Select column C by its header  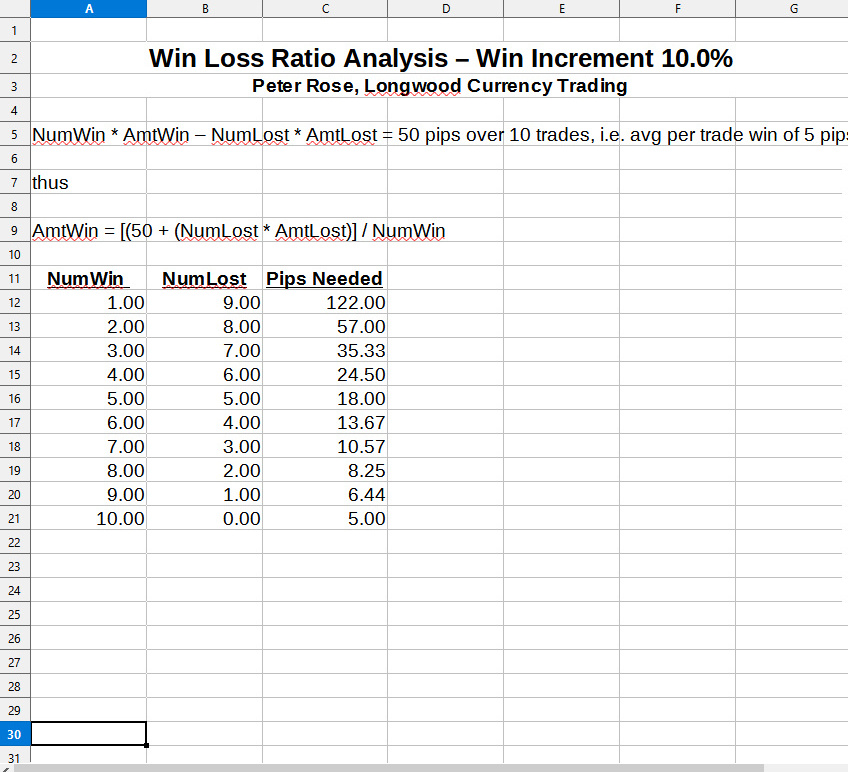[x=325, y=9]
